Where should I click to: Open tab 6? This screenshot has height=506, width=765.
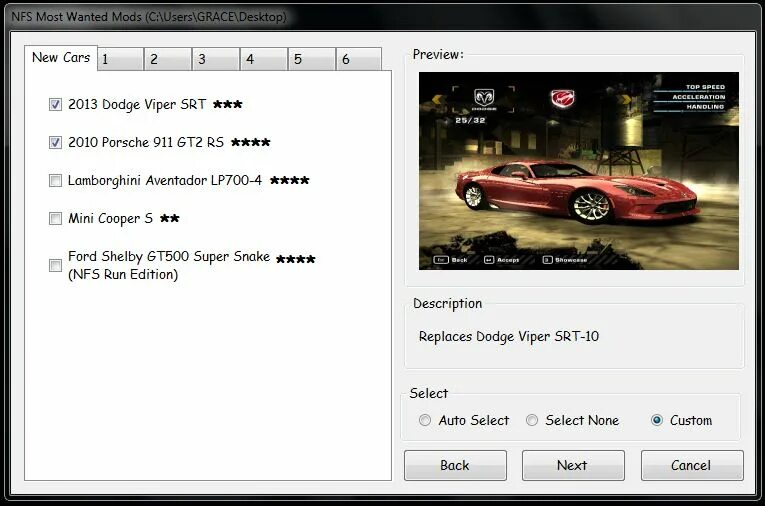coord(359,60)
